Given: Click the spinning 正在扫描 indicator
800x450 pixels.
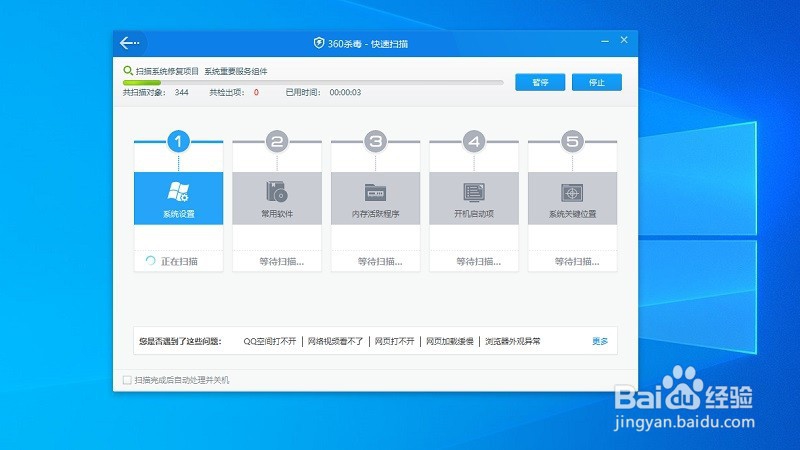Looking at the screenshot, I should (x=151, y=261).
